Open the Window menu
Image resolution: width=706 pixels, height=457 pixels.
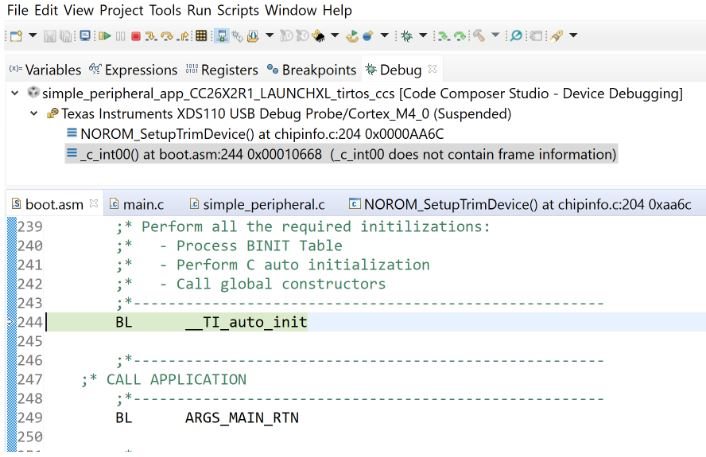click(291, 10)
